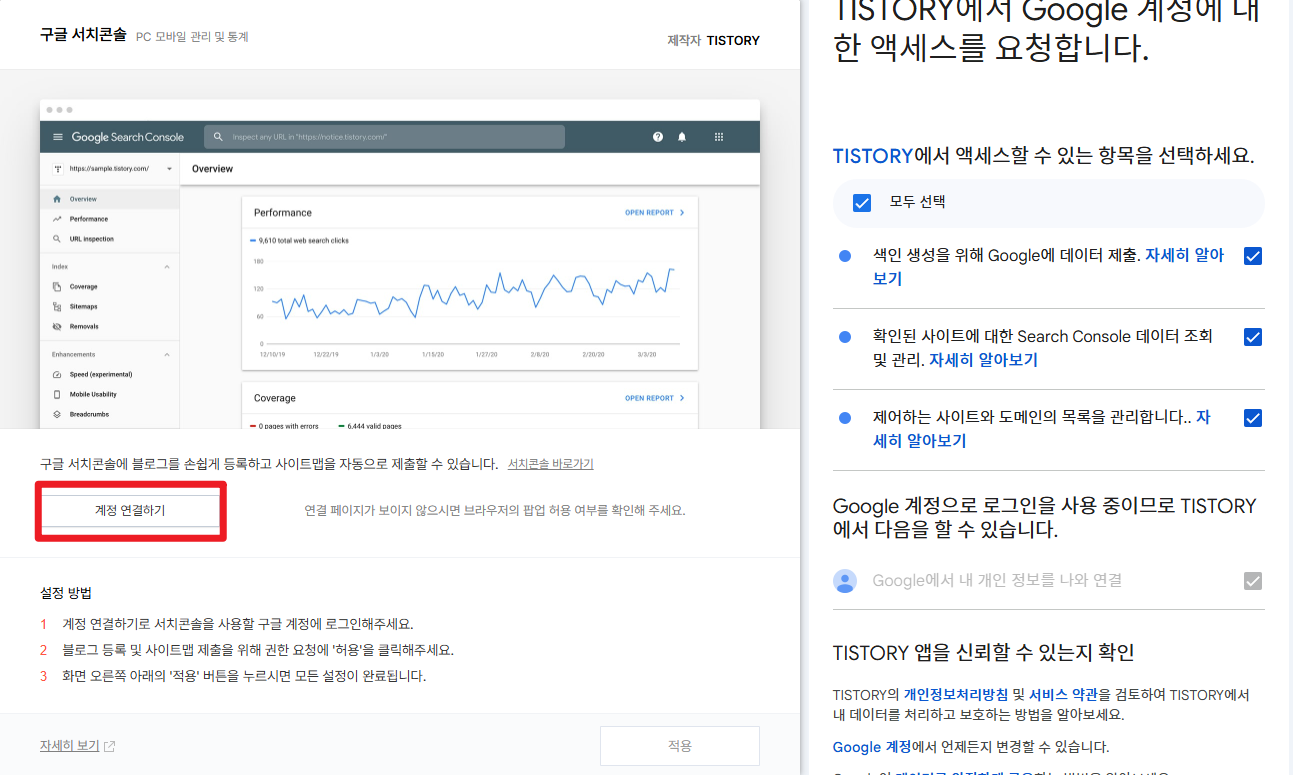Click the external-link icon next to 자세히 보기
Image resolution: width=1293 pixels, height=775 pixels.
click(x=110, y=747)
